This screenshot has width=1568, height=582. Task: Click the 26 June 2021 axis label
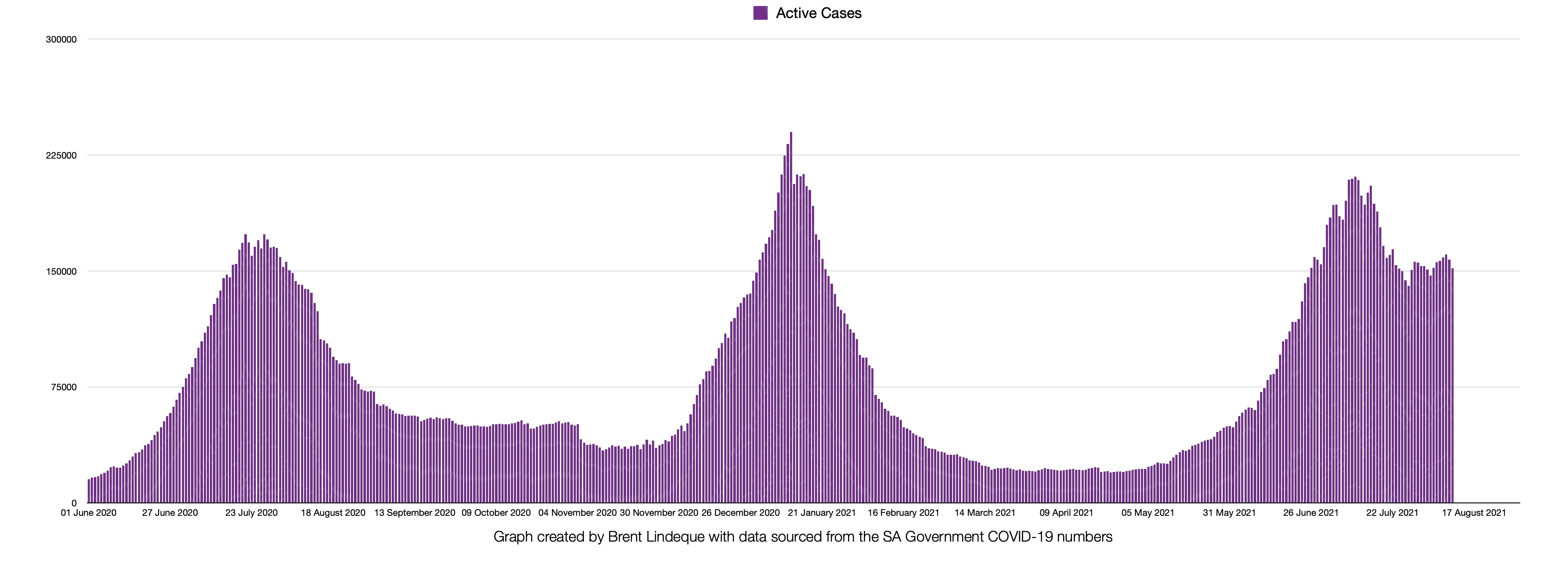coord(1310,513)
